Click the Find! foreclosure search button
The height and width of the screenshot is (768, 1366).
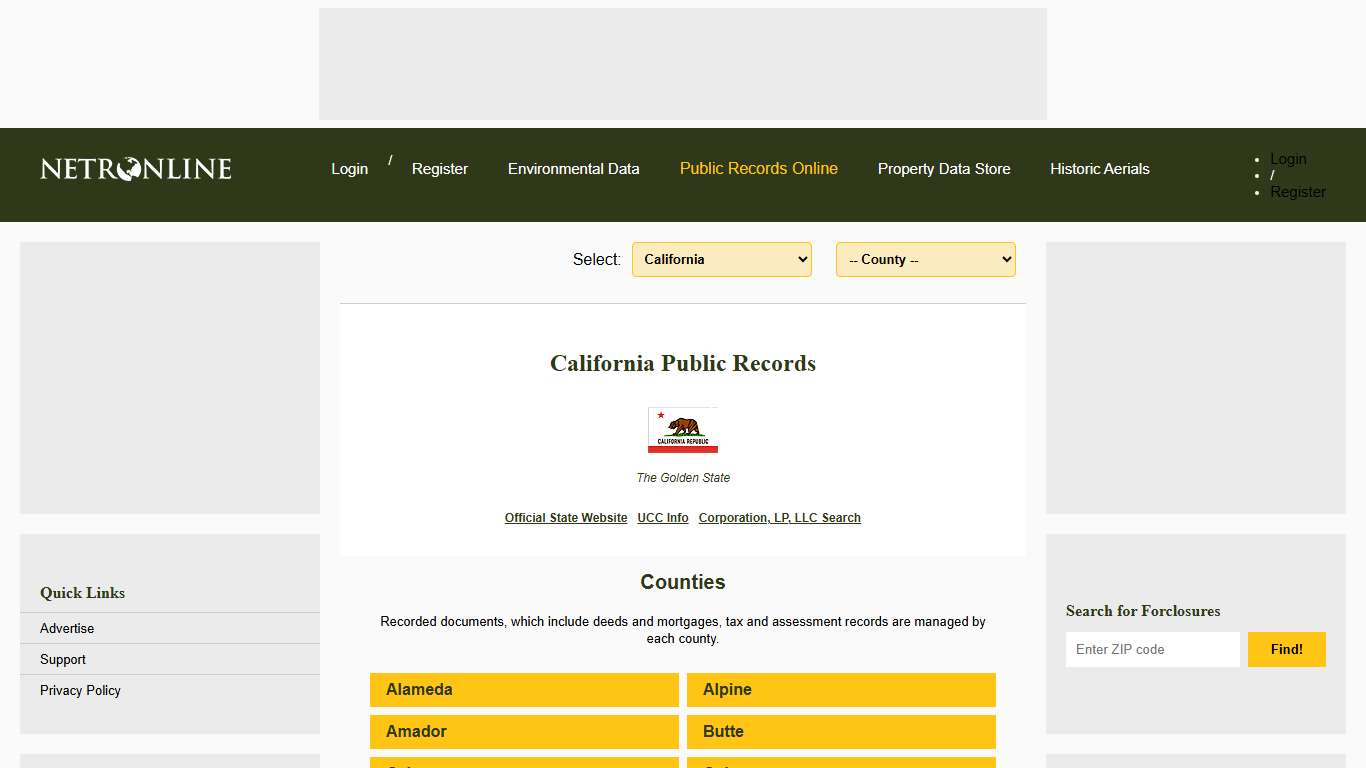tap(1286, 649)
